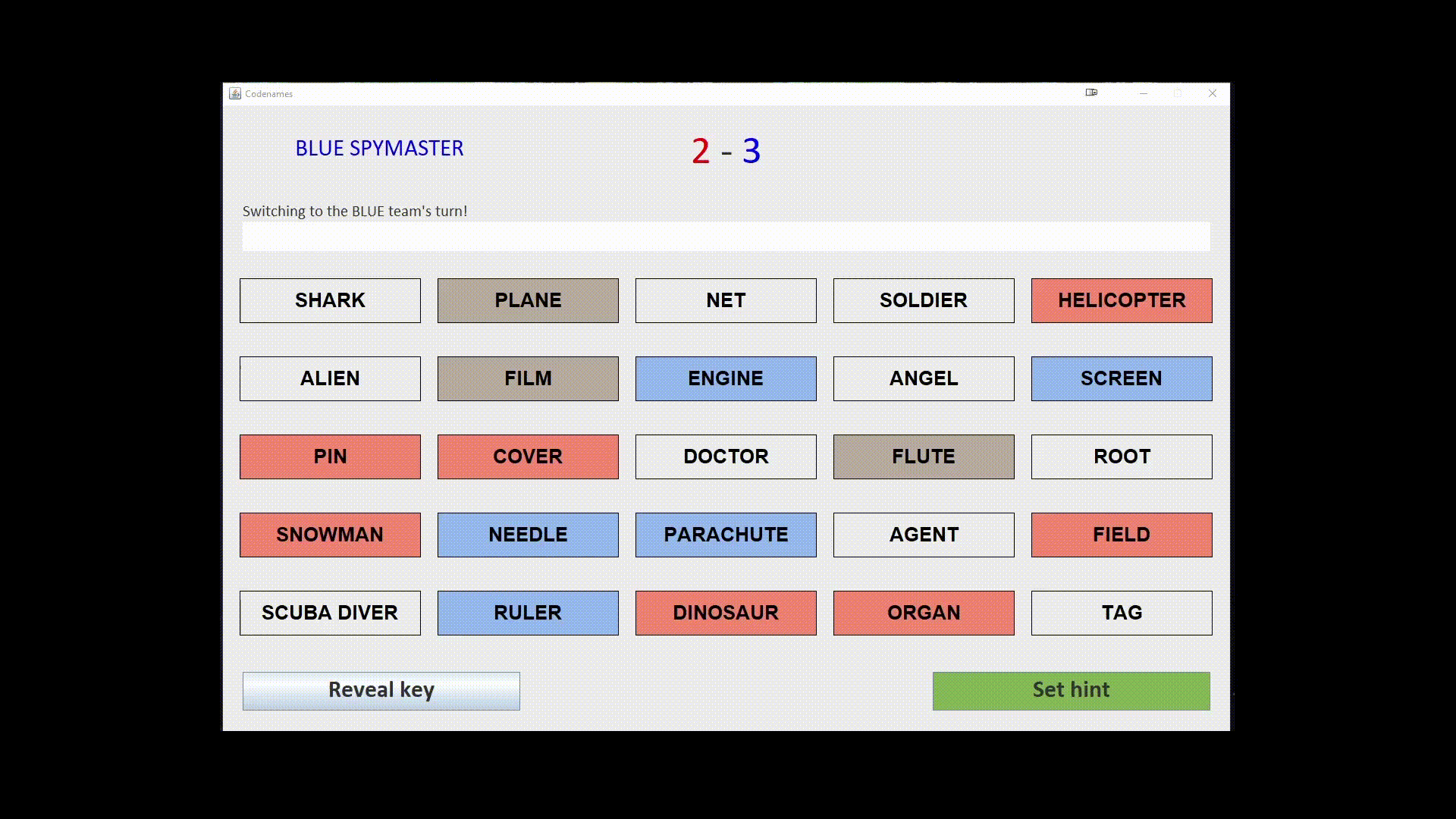
Task: Select the PARACHUTE card
Action: click(x=725, y=534)
